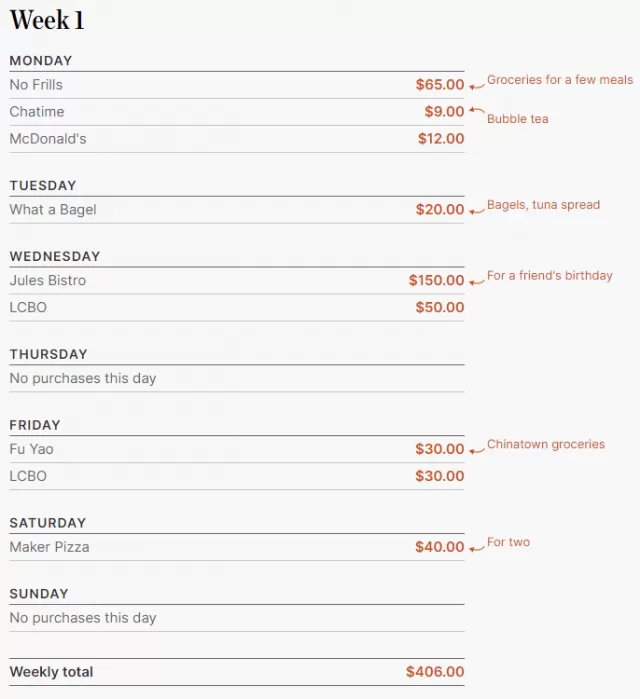The image size is (640, 699).
Task: Click Friday's LCBO row label
Action: pyautogui.click(x=28, y=476)
